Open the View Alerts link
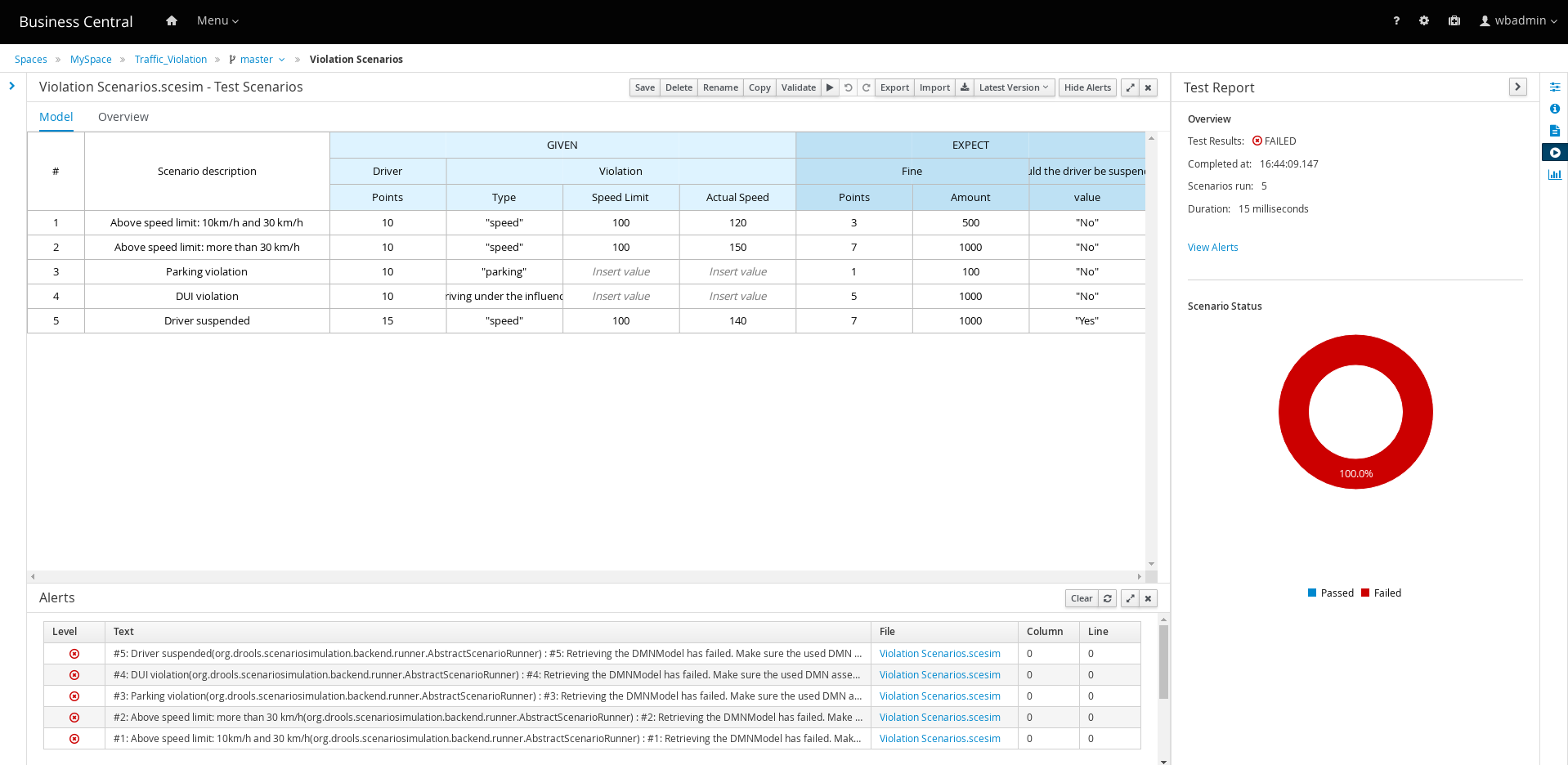Screen dimensions: 1568x765 (x=1212, y=248)
